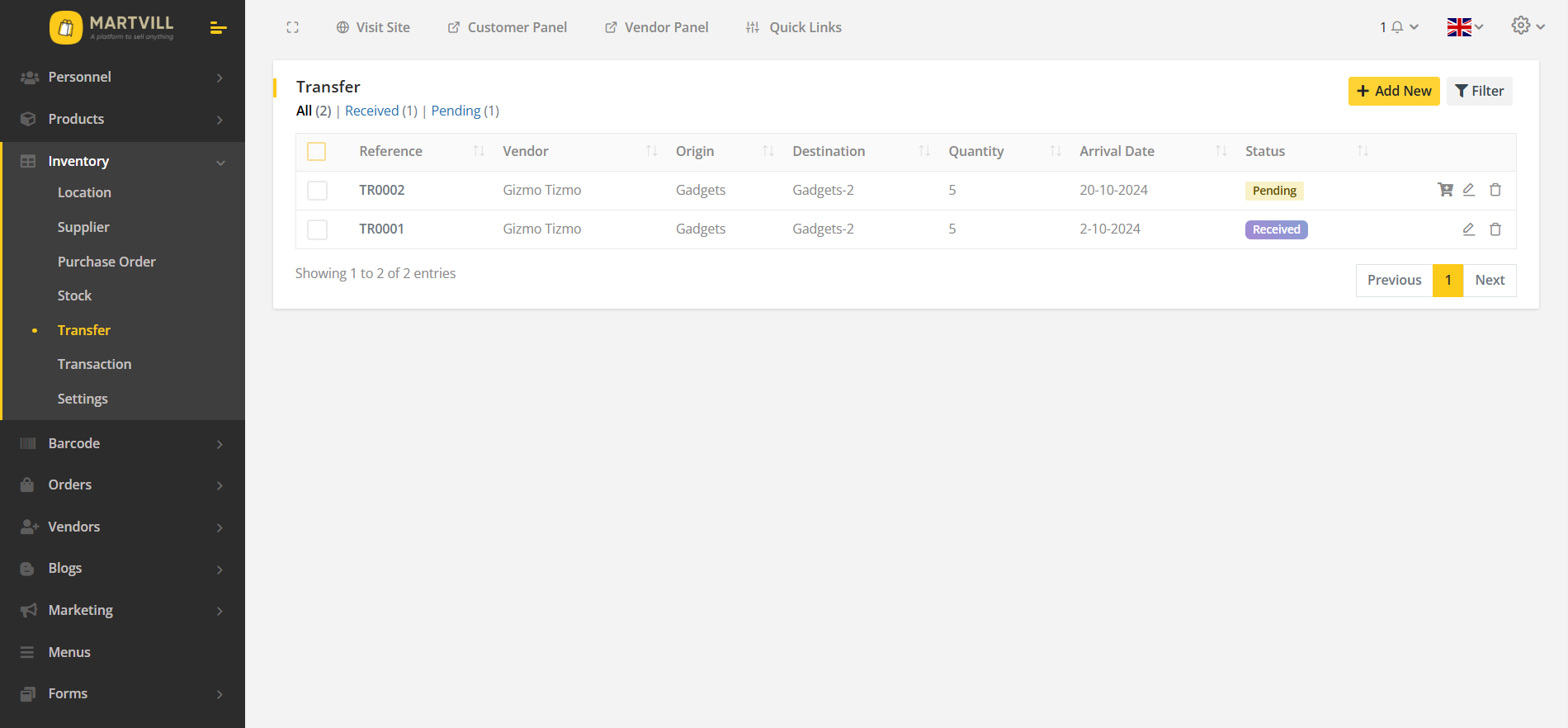Edit the TR0002 transfer row
The width and height of the screenshot is (1568, 728).
[1469, 190]
